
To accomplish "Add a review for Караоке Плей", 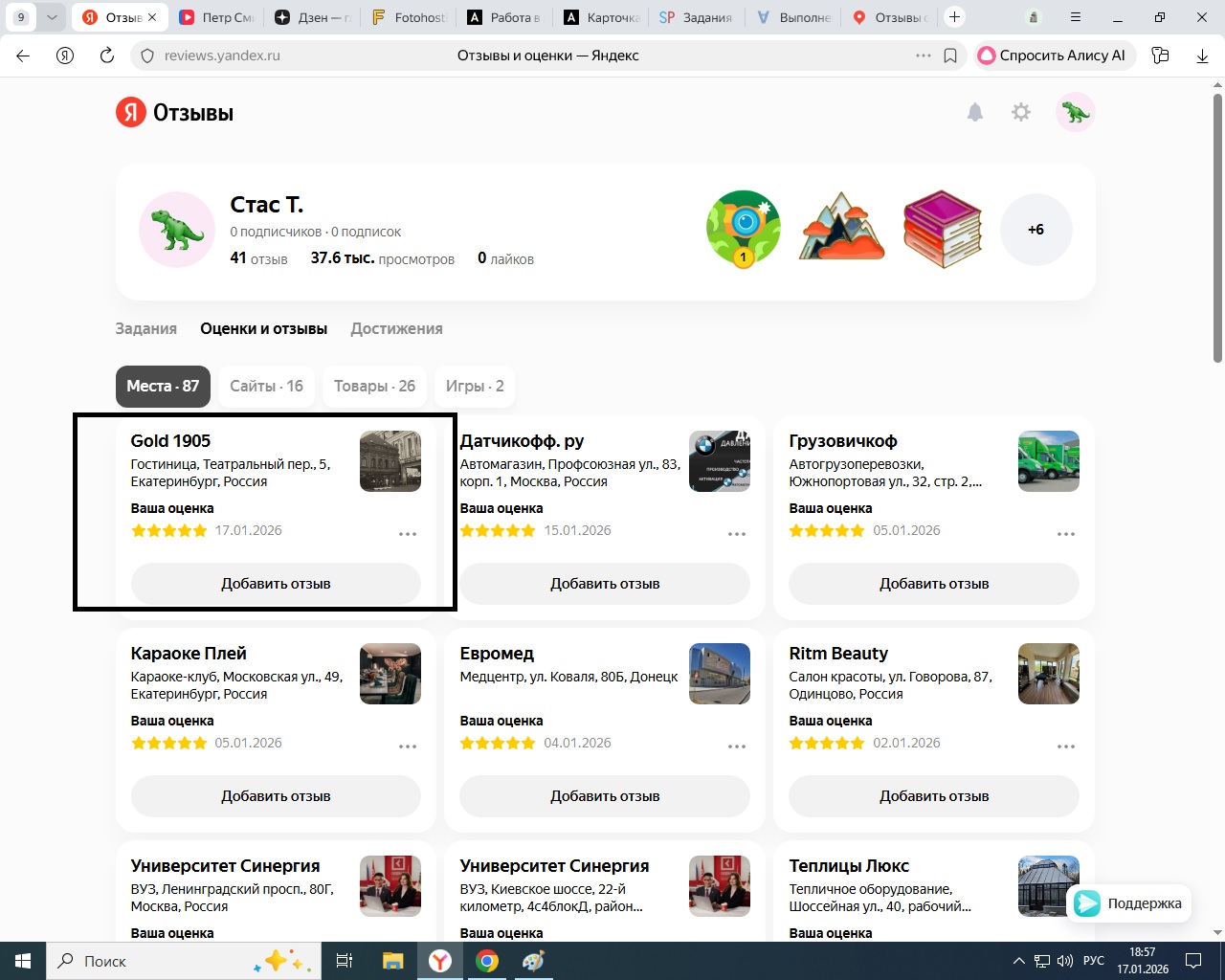I will click(276, 796).
